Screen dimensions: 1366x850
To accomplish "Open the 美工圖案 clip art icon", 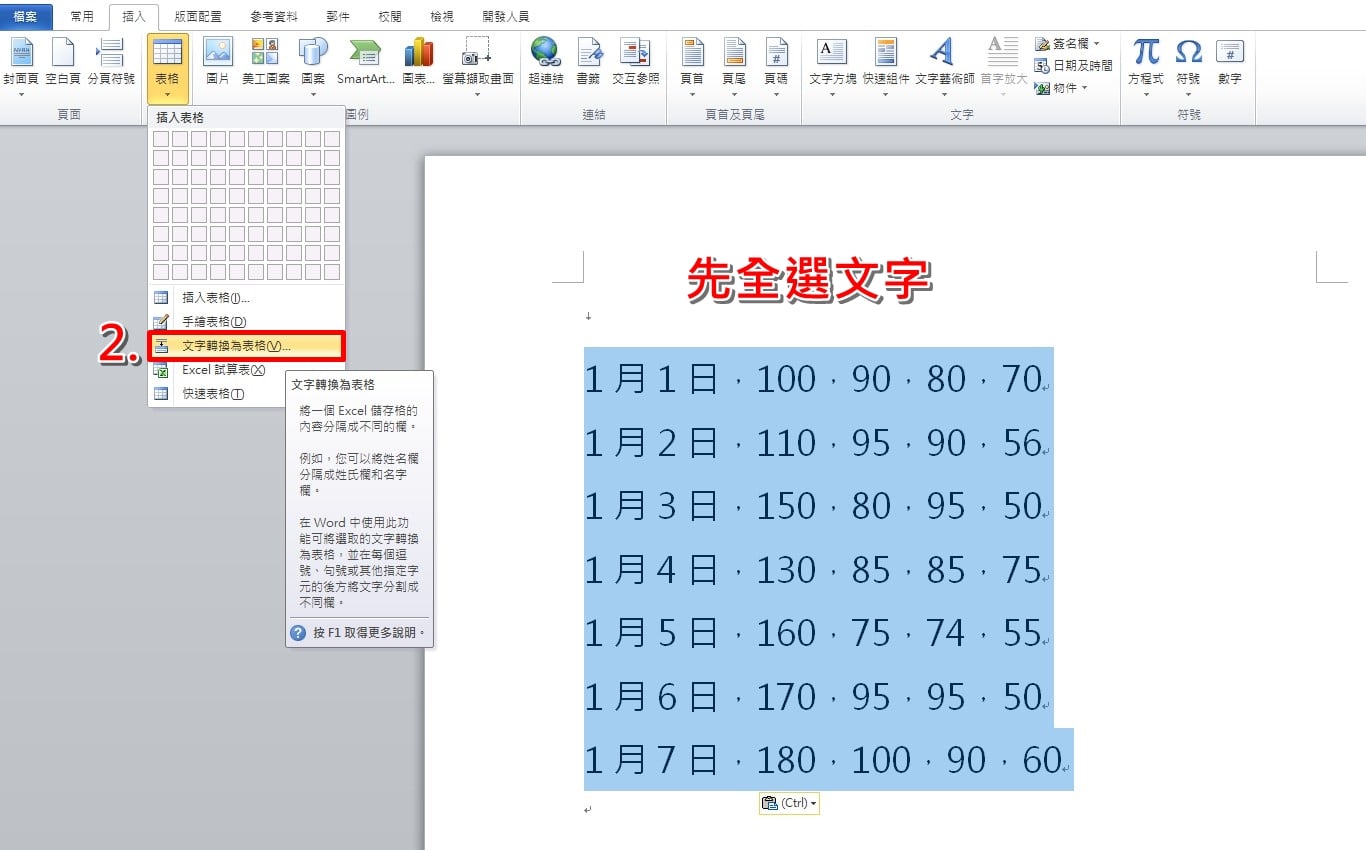I will (265, 52).
